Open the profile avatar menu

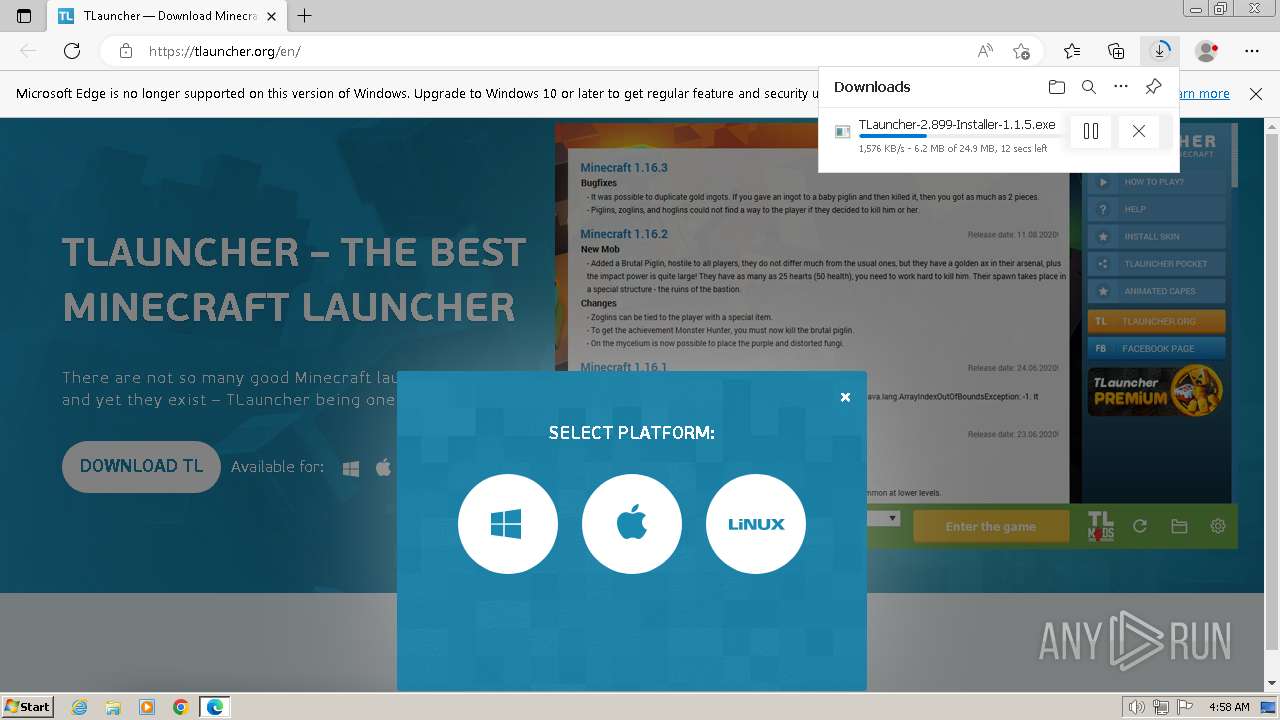pyautogui.click(x=1207, y=51)
